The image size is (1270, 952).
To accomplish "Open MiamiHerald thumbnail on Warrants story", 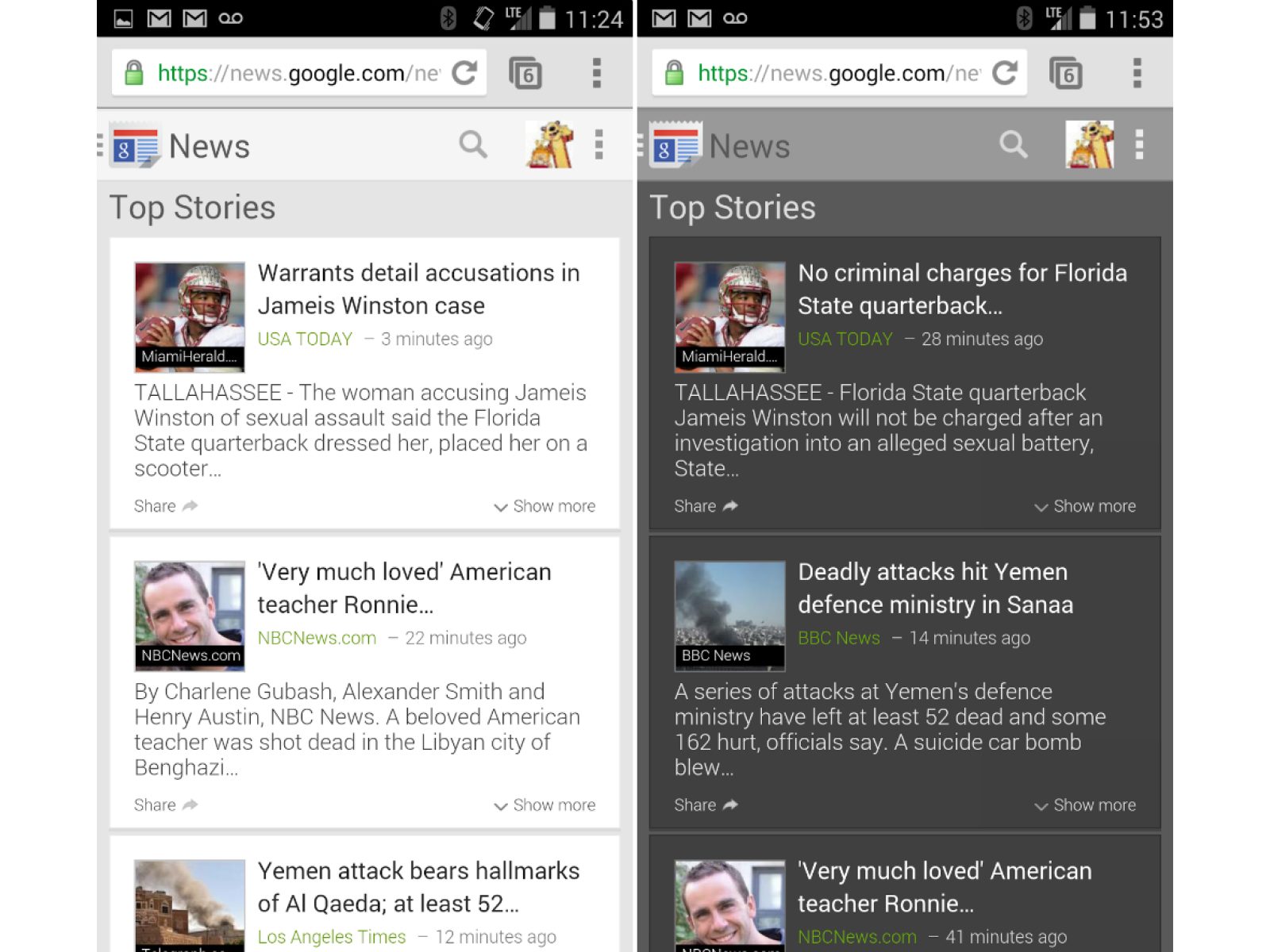I will tap(190, 317).
